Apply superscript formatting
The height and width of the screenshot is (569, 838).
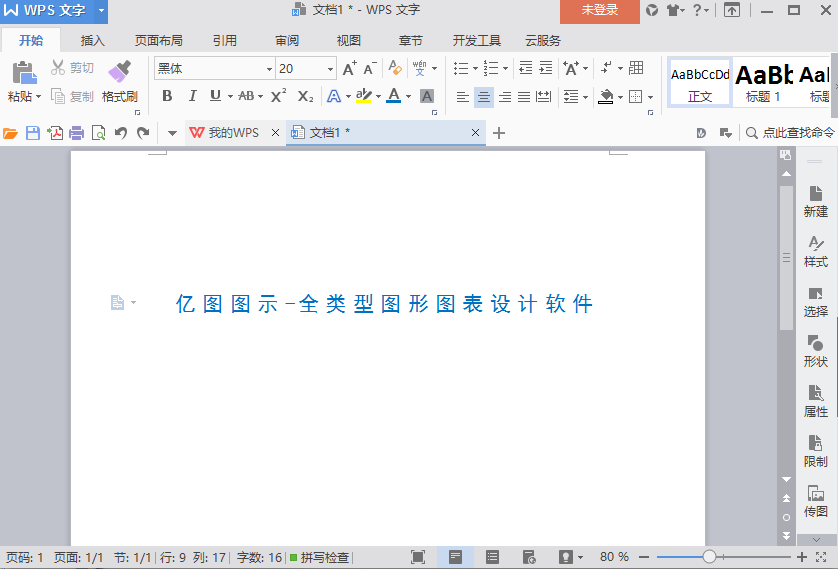278,96
